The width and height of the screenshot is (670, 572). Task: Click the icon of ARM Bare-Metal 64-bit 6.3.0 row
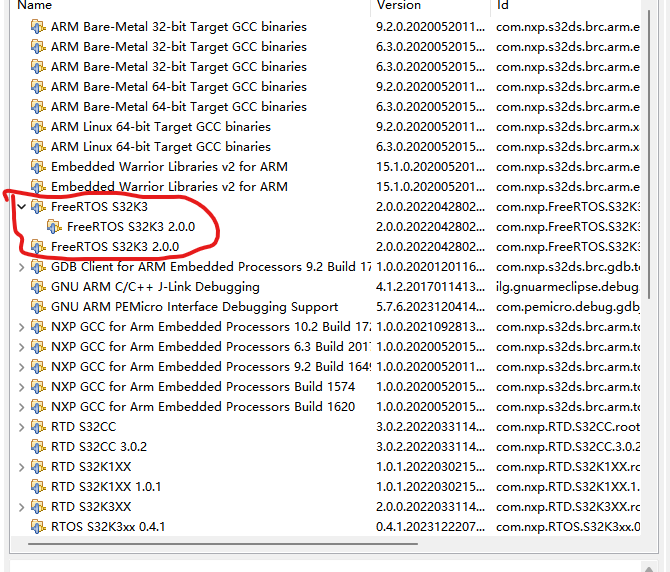38,107
